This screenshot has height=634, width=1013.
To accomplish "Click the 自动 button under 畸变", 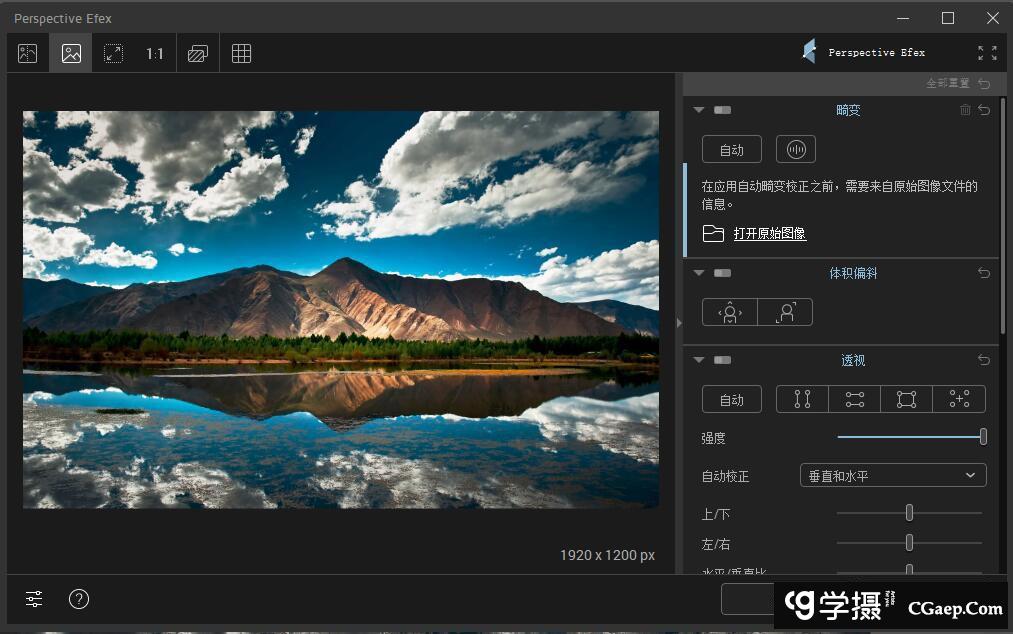I will pyautogui.click(x=731, y=150).
